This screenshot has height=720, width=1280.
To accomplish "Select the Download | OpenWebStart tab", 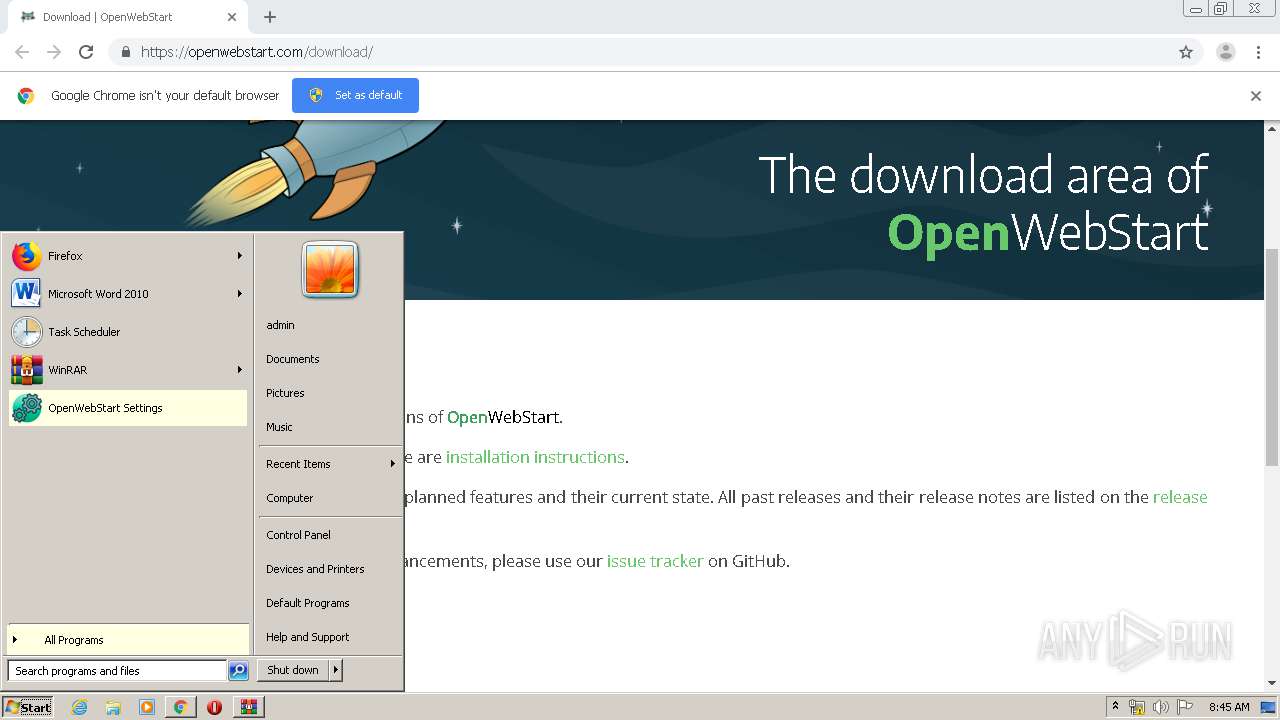I will click(x=127, y=17).
